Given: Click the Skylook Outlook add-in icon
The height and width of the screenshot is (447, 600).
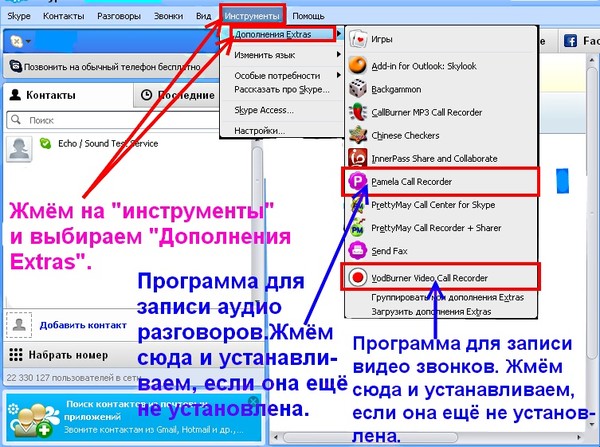Looking at the screenshot, I should tap(358, 65).
